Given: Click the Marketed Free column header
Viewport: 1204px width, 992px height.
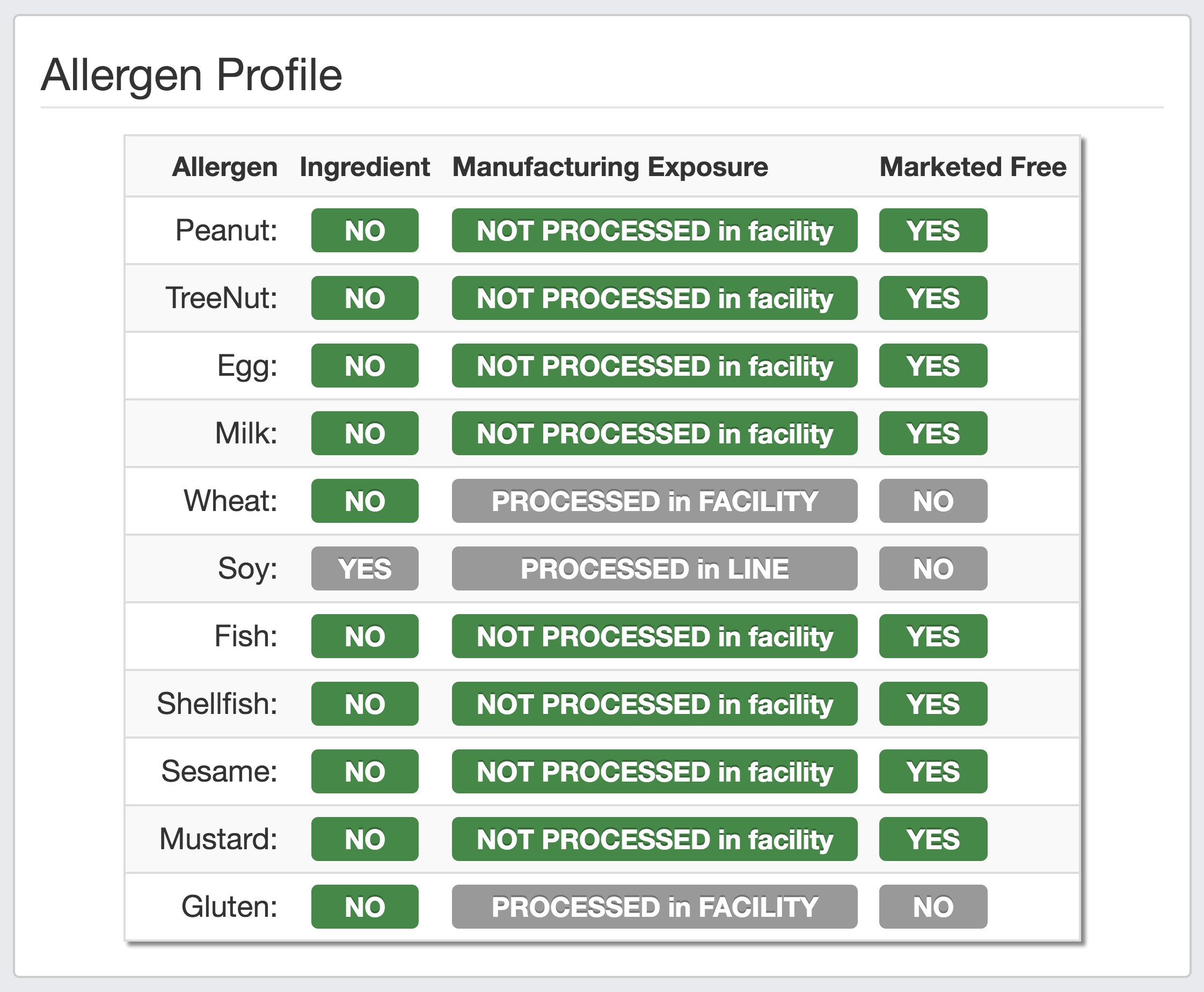Looking at the screenshot, I should (x=973, y=167).
